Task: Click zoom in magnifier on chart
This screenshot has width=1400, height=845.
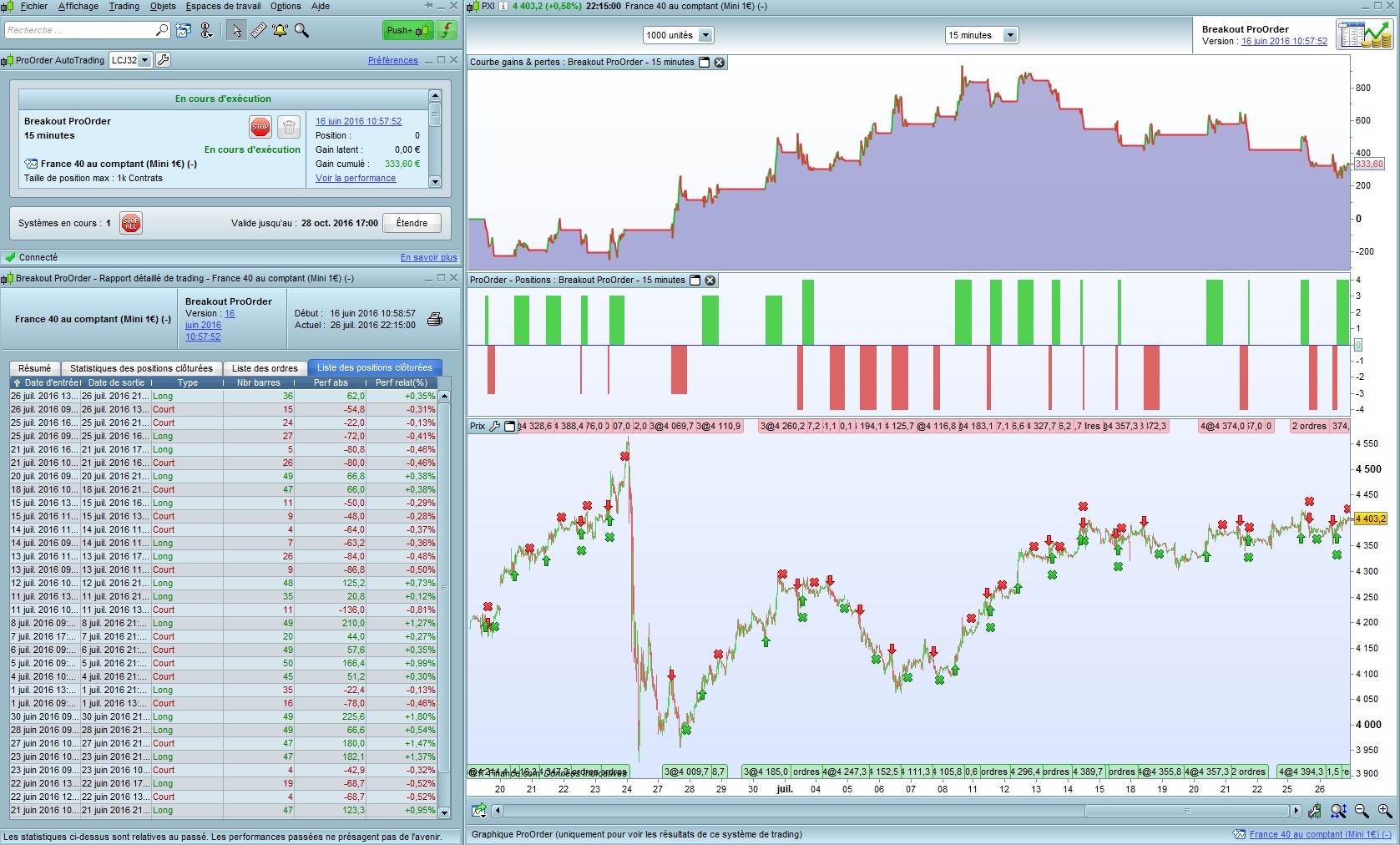Action: click(1385, 811)
